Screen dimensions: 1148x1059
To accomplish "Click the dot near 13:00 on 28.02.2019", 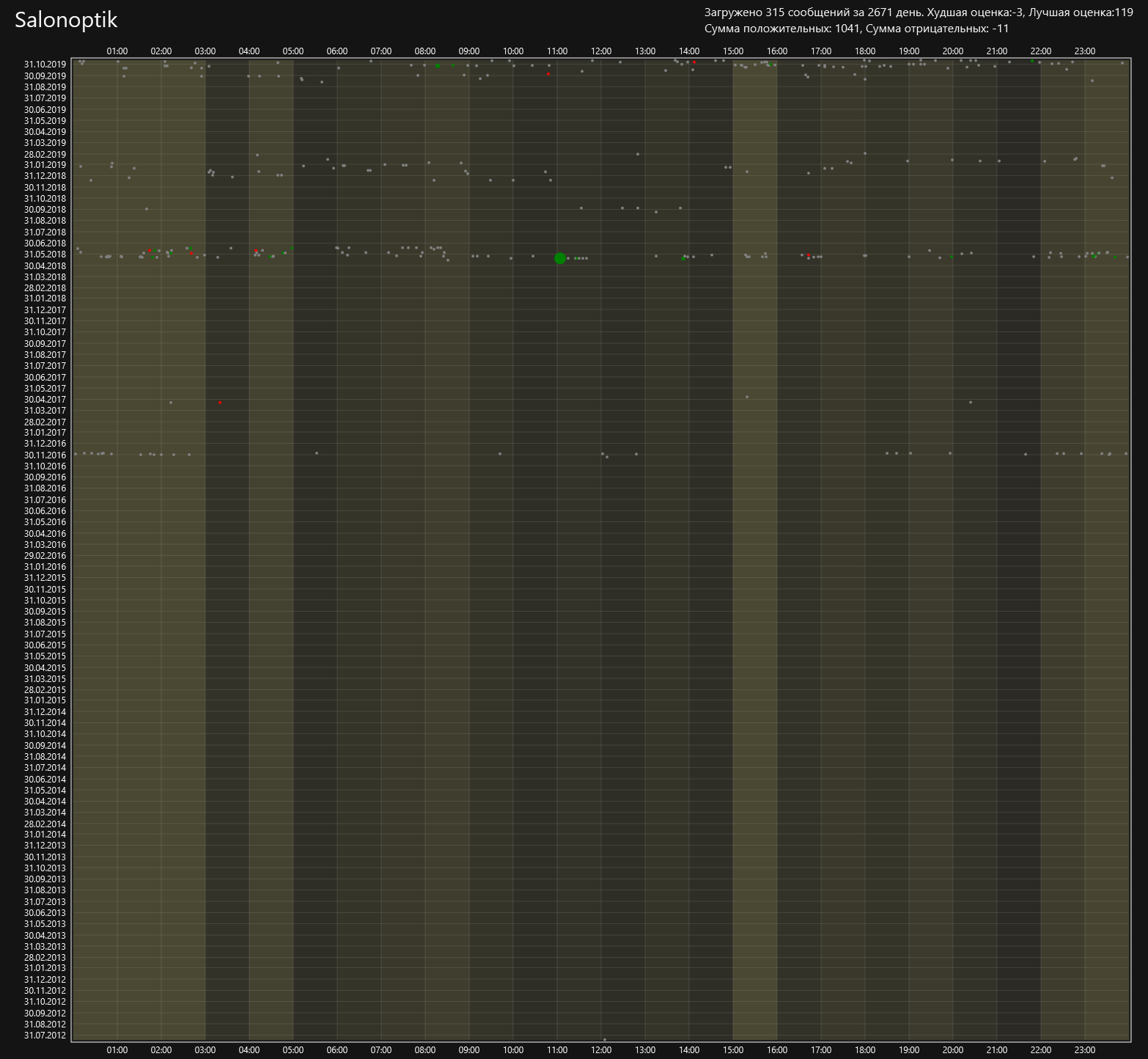I will point(638,154).
